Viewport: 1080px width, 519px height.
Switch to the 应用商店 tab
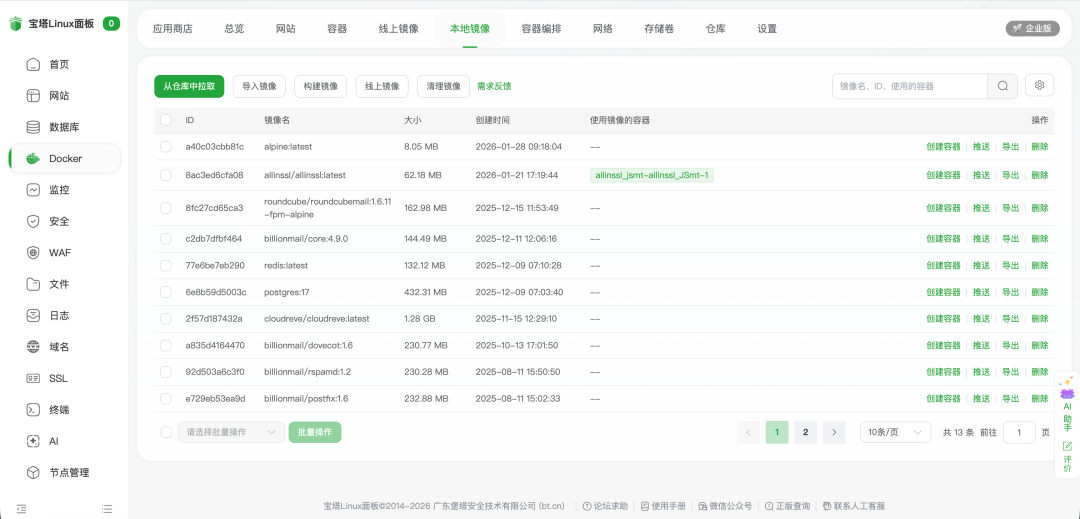point(173,29)
